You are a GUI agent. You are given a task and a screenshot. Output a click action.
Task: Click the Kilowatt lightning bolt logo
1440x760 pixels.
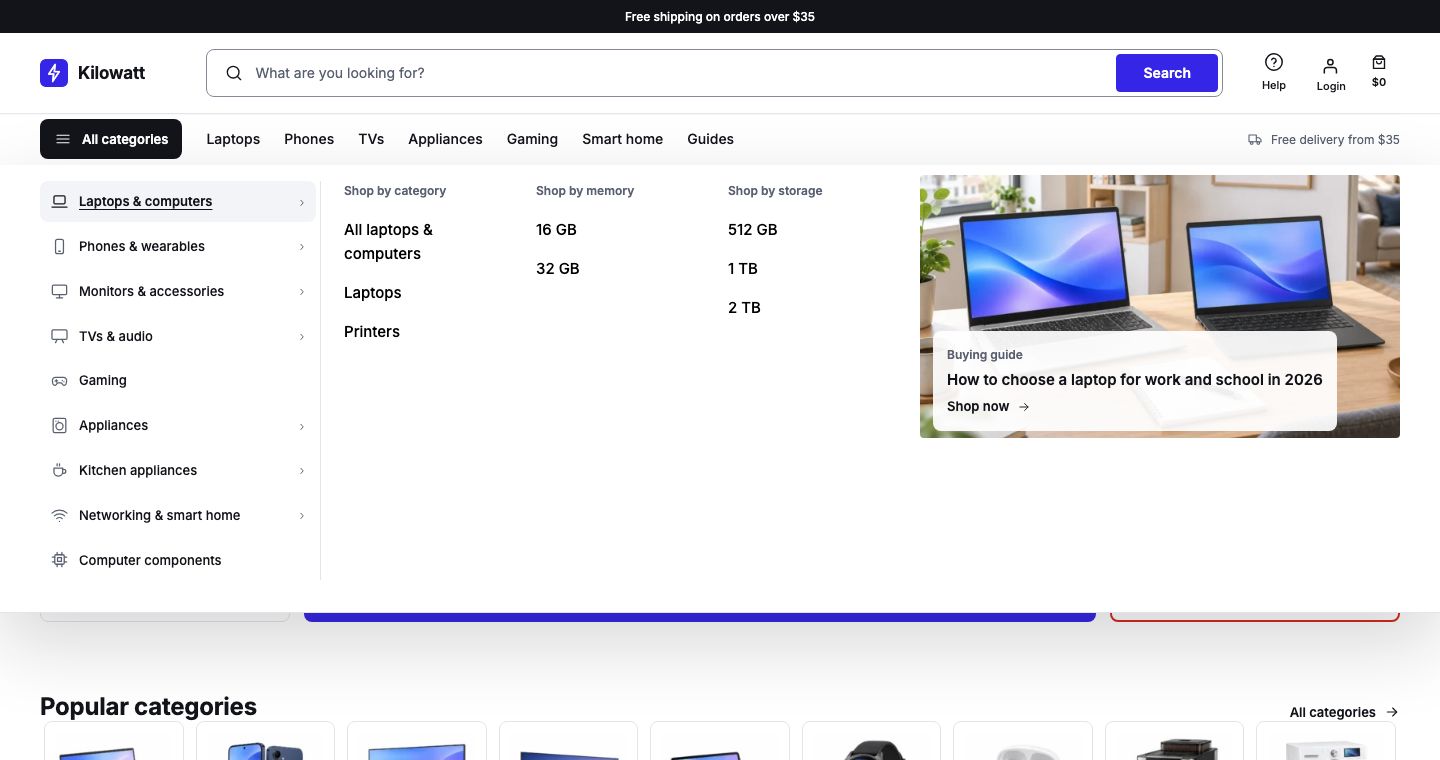[54, 73]
